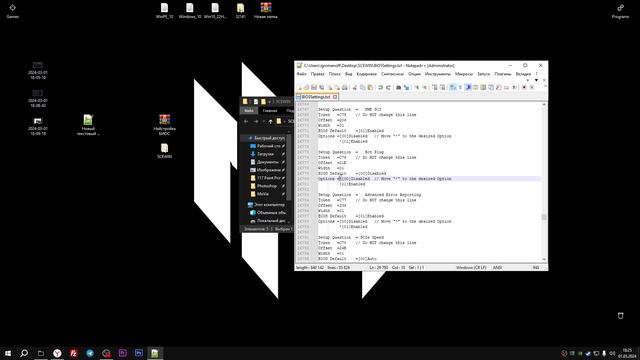Image resolution: width=640 pixels, height=360 pixels.
Task: Toggle show all characters button
Action: point(460,87)
